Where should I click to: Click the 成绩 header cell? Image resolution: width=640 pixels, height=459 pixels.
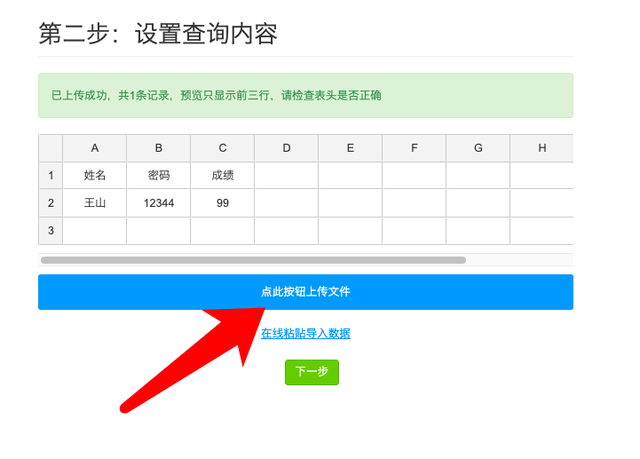222,175
